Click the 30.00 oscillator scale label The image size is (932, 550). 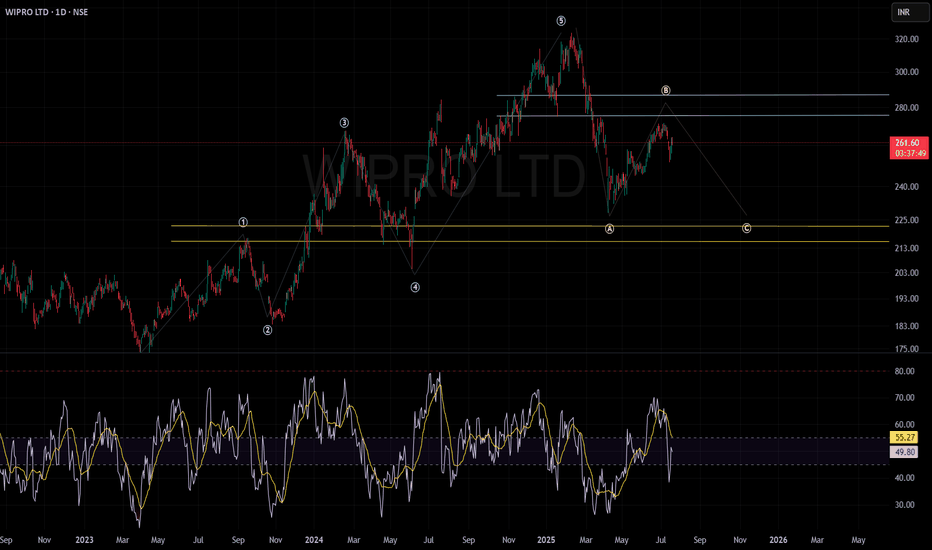pyautogui.click(x=905, y=505)
